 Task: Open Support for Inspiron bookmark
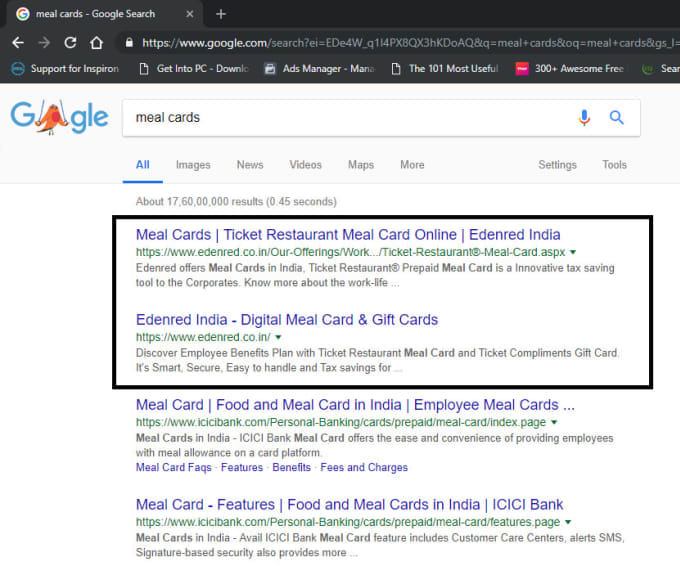(x=65, y=69)
